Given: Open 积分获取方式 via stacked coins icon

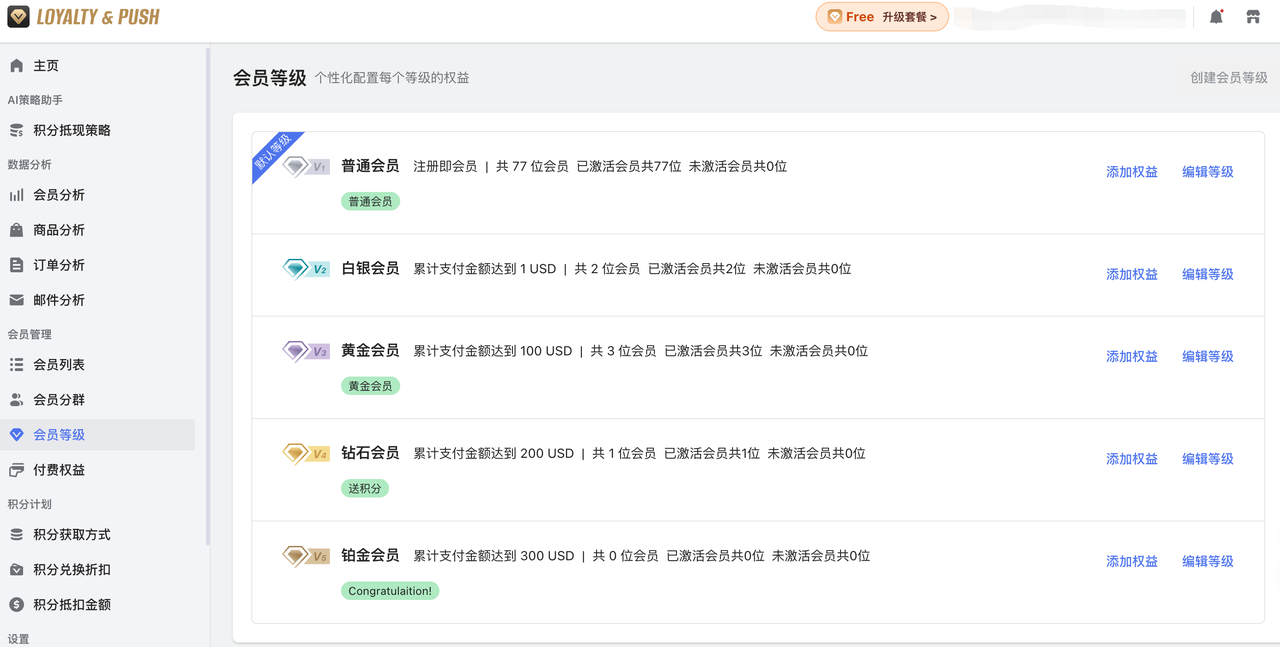Looking at the screenshot, I should [x=18, y=534].
